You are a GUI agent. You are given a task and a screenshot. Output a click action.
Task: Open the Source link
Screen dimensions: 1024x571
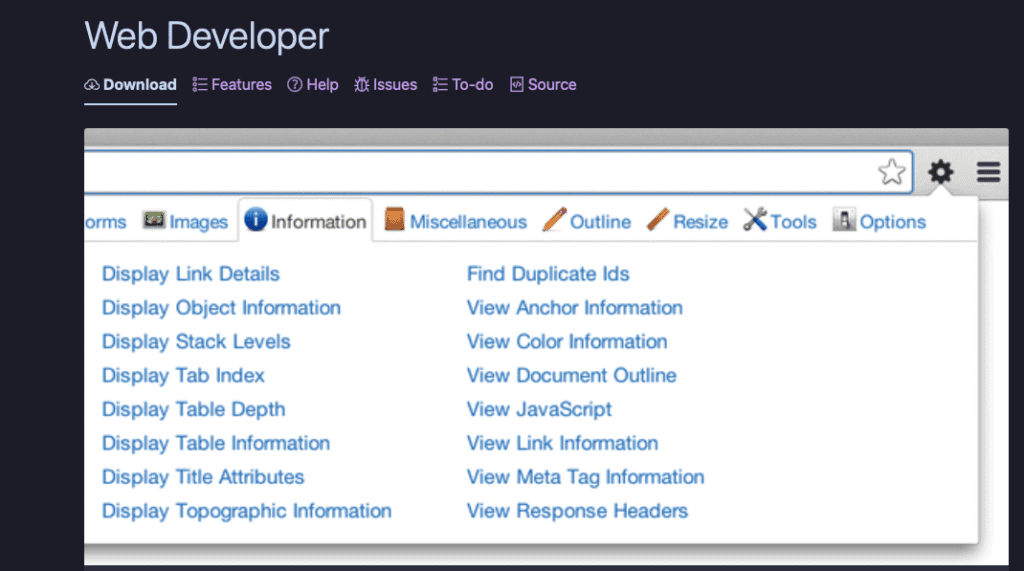coord(543,85)
